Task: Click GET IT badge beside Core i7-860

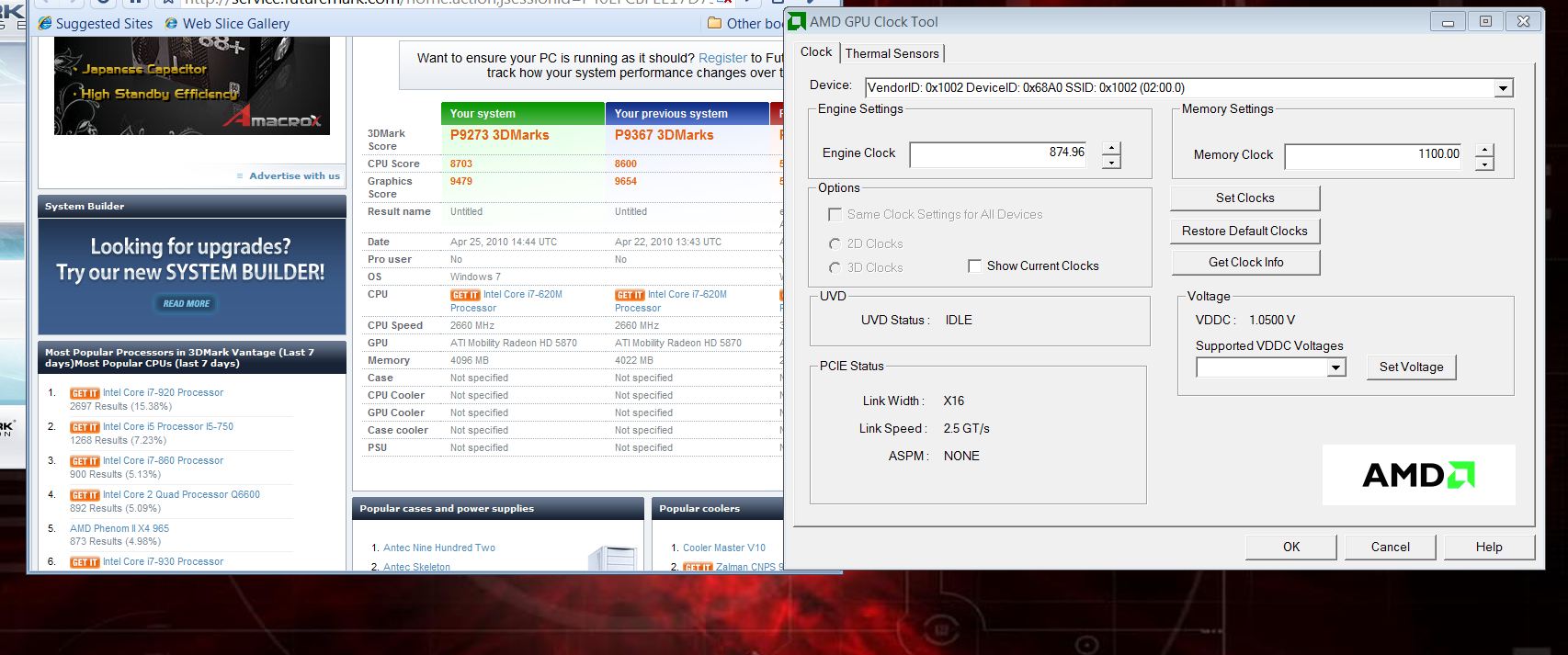Action: pos(85,461)
